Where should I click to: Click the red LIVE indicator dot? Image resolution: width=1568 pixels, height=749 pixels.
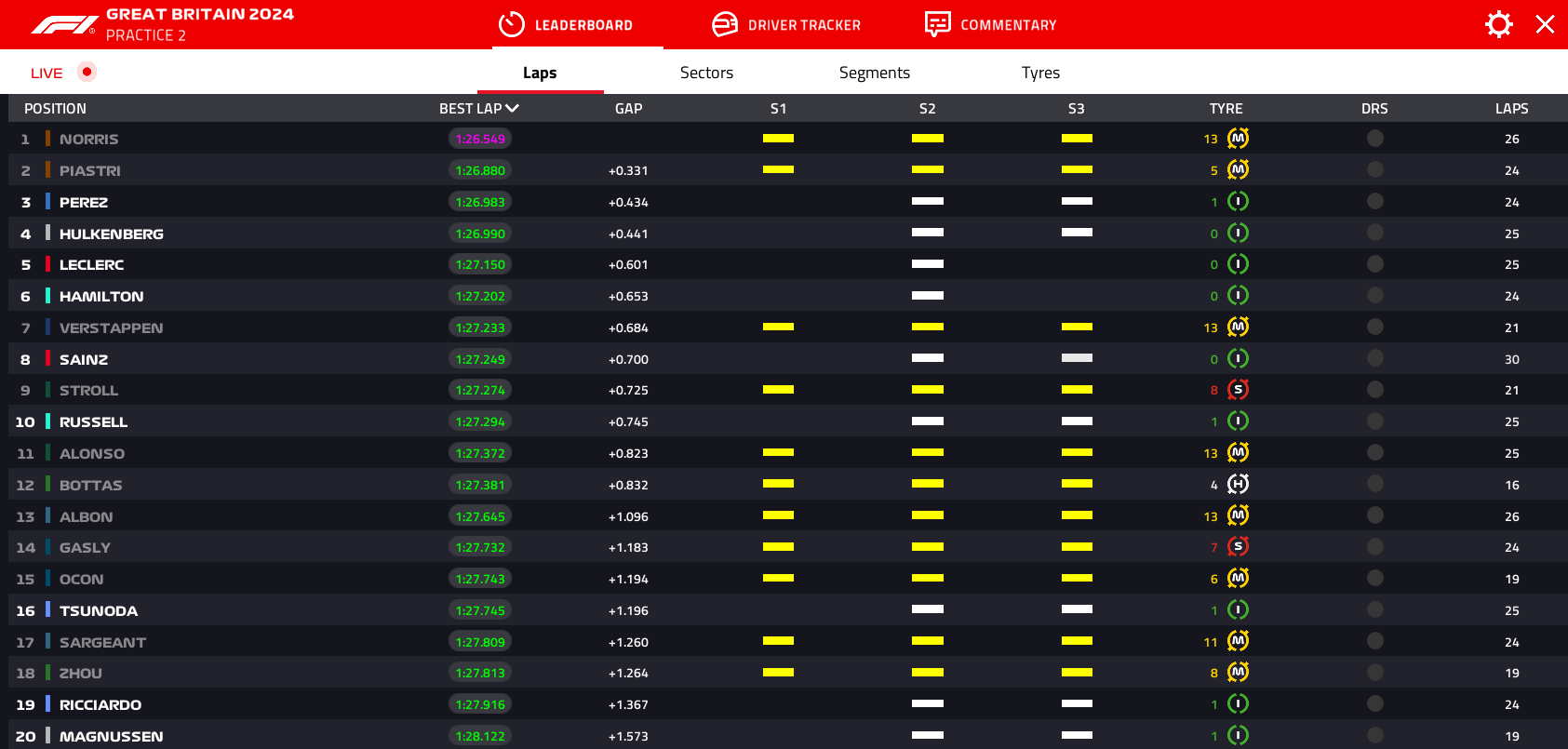coord(87,72)
